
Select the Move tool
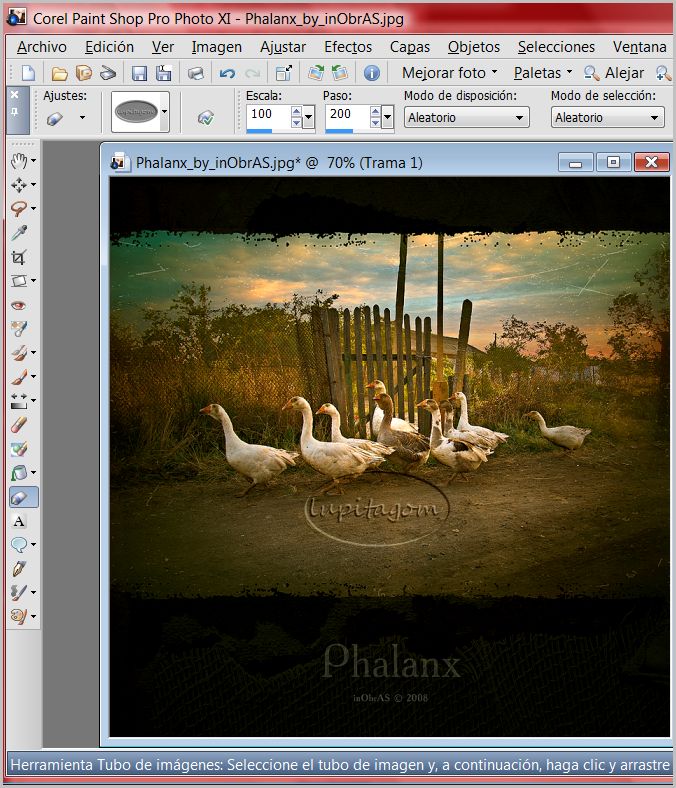tap(19, 185)
